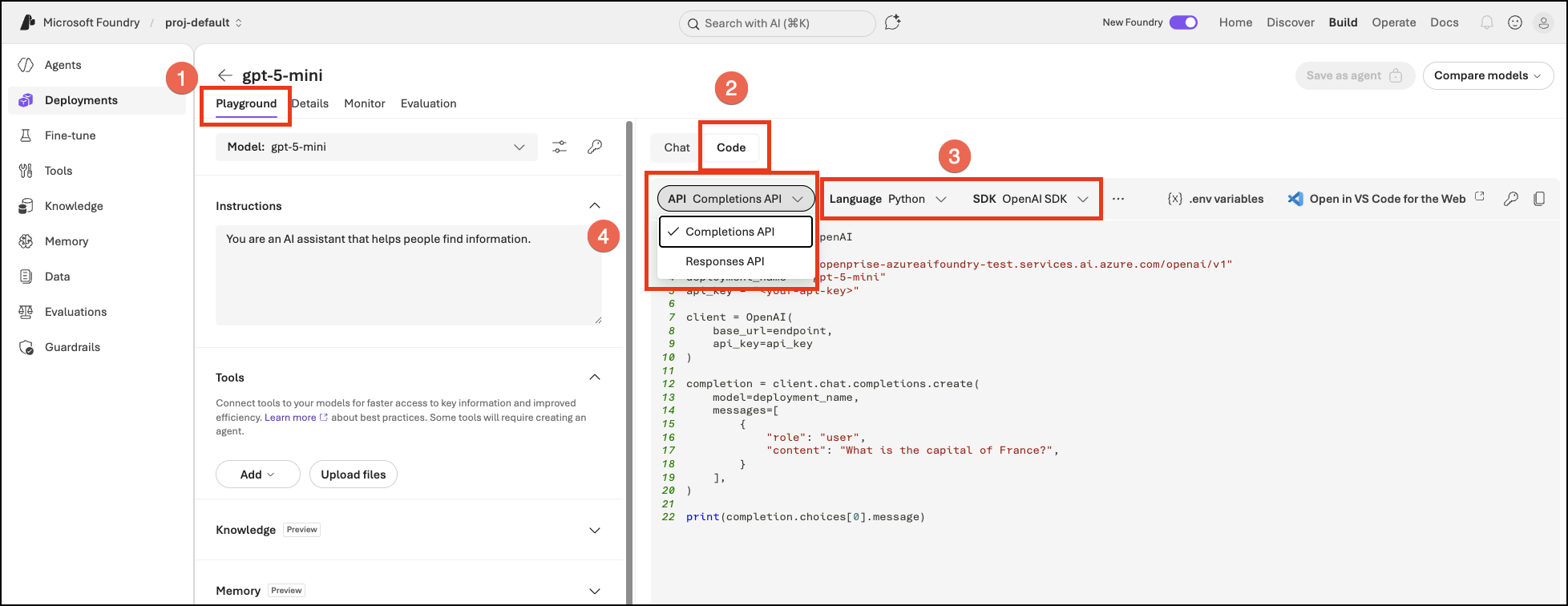
Task: Open the Language Python dropdown
Action: point(888,199)
